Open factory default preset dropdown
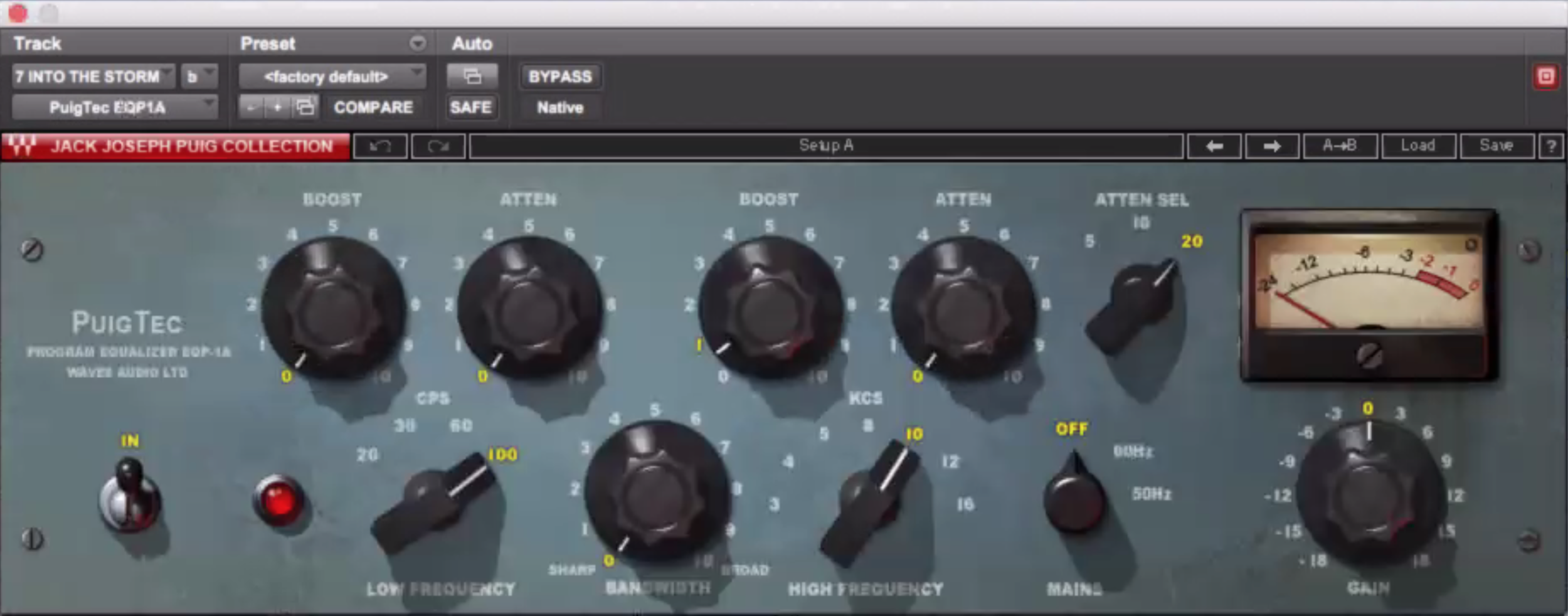 pyautogui.click(x=332, y=77)
